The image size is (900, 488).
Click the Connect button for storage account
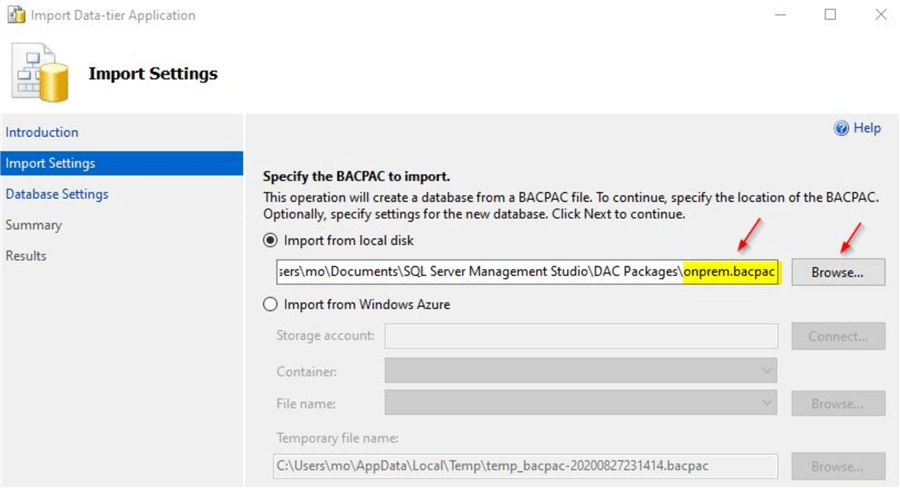(838, 336)
